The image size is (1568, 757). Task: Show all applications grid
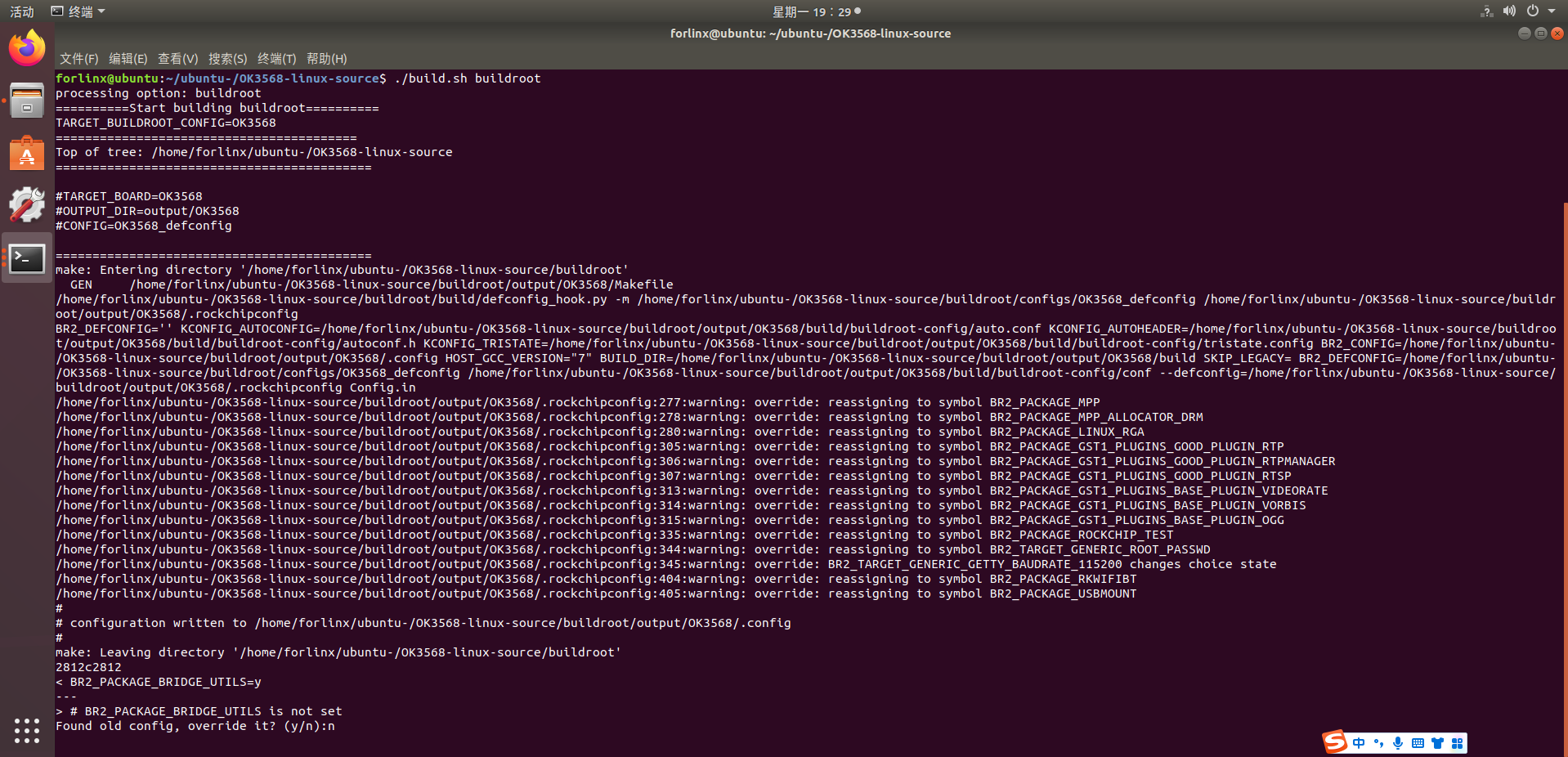coord(27,730)
